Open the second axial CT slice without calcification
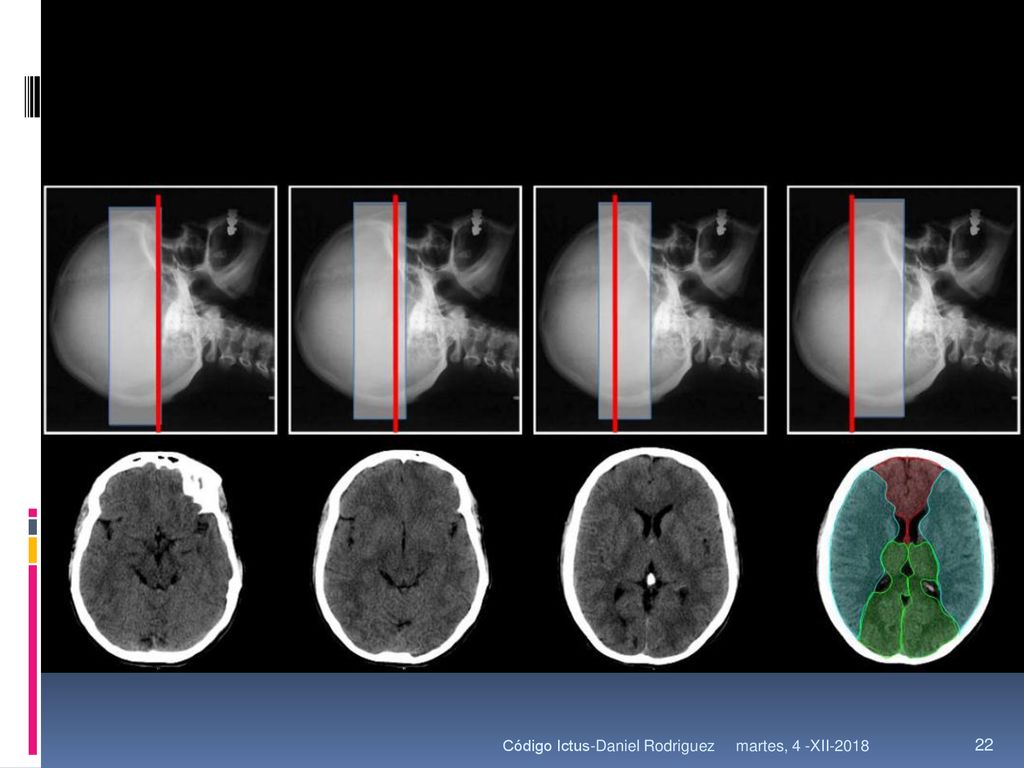The image size is (1024, 768). 402,555
